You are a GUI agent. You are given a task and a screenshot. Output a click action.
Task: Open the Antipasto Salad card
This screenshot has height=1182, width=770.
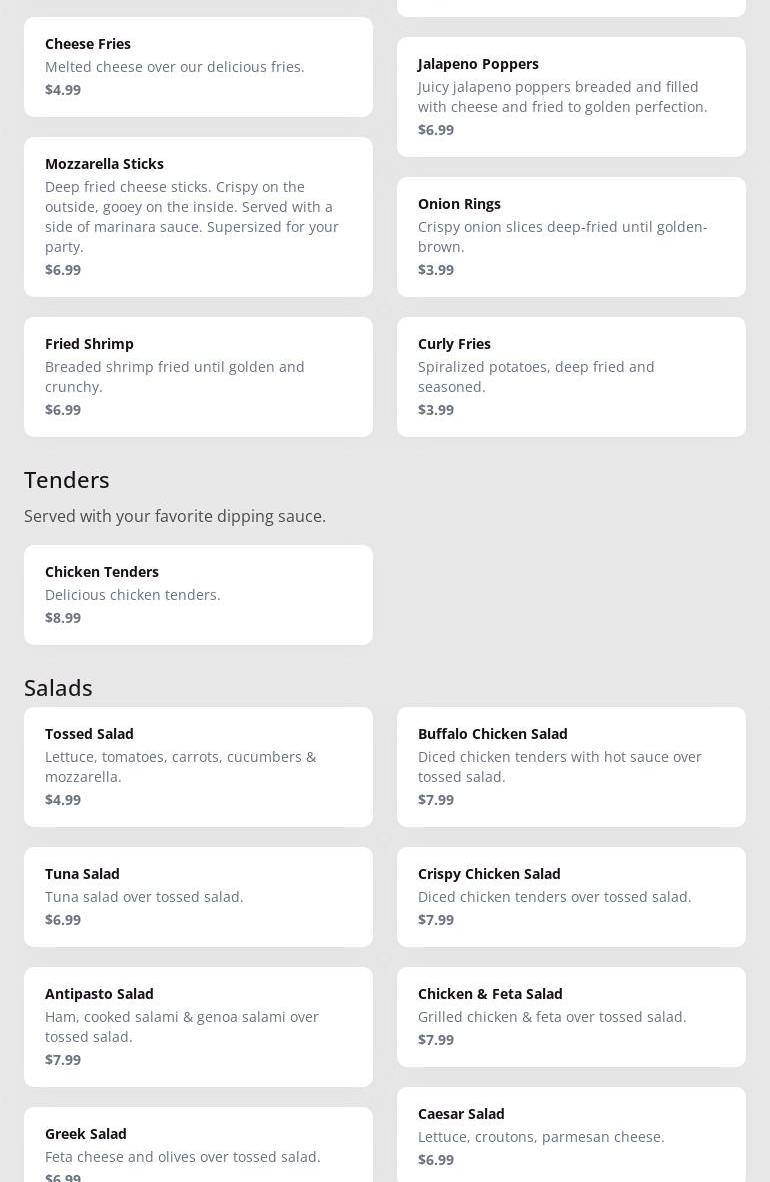tap(198, 1027)
